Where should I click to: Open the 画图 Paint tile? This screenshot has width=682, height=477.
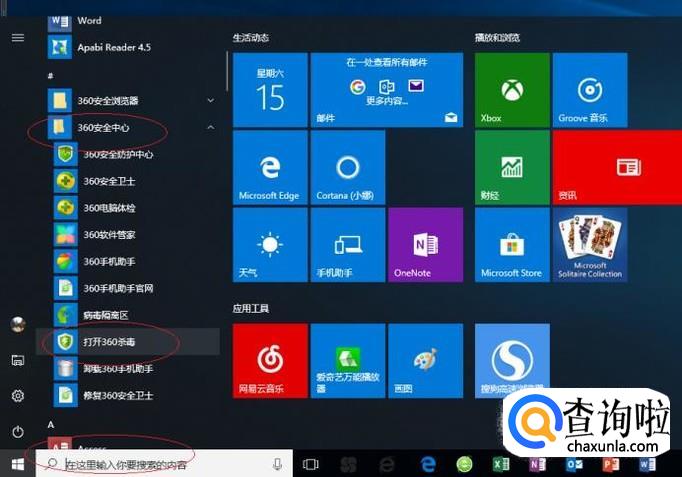[426, 360]
